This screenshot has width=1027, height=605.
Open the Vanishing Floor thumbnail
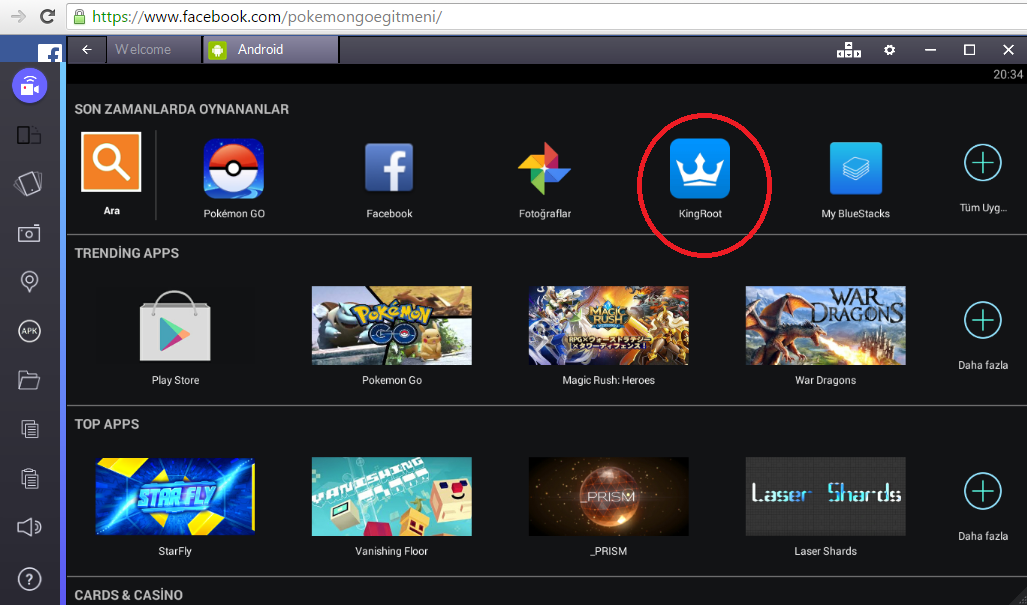[392, 496]
